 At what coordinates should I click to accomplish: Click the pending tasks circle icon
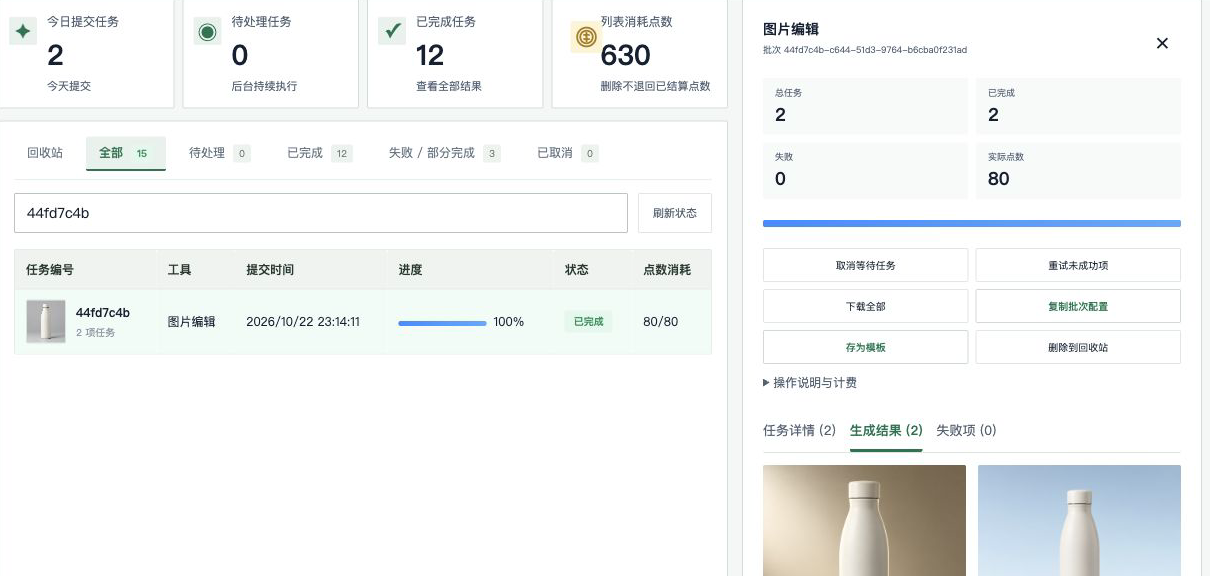click(207, 31)
